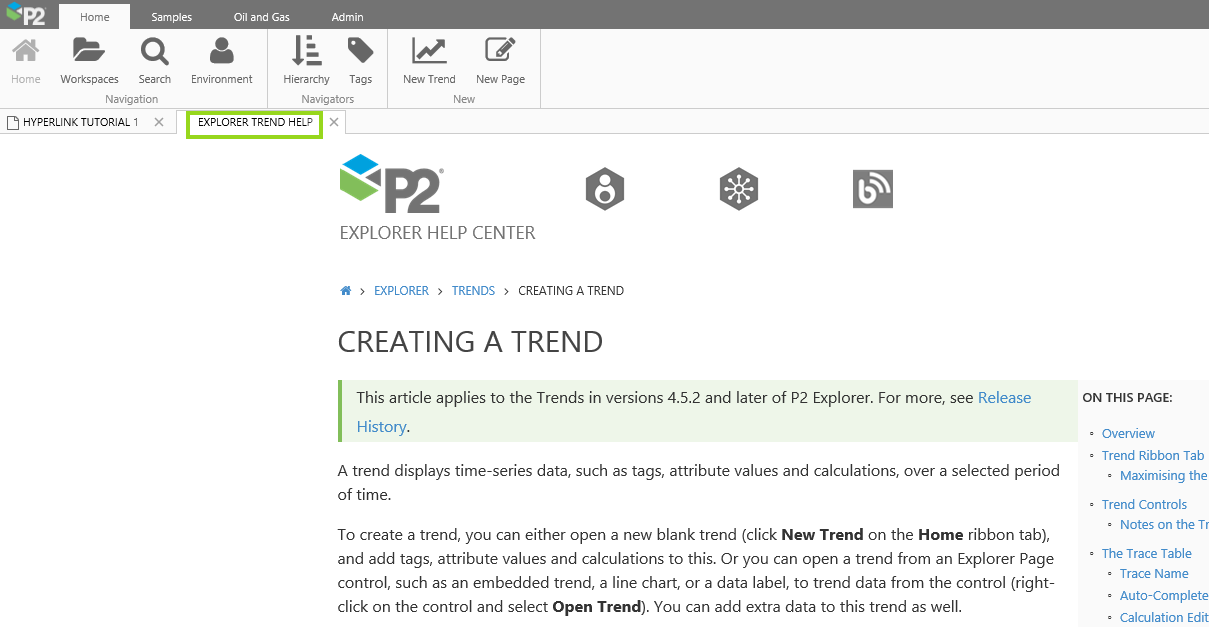Switch to the Home ribbon tab
The height and width of the screenshot is (627, 1209).
95,17
